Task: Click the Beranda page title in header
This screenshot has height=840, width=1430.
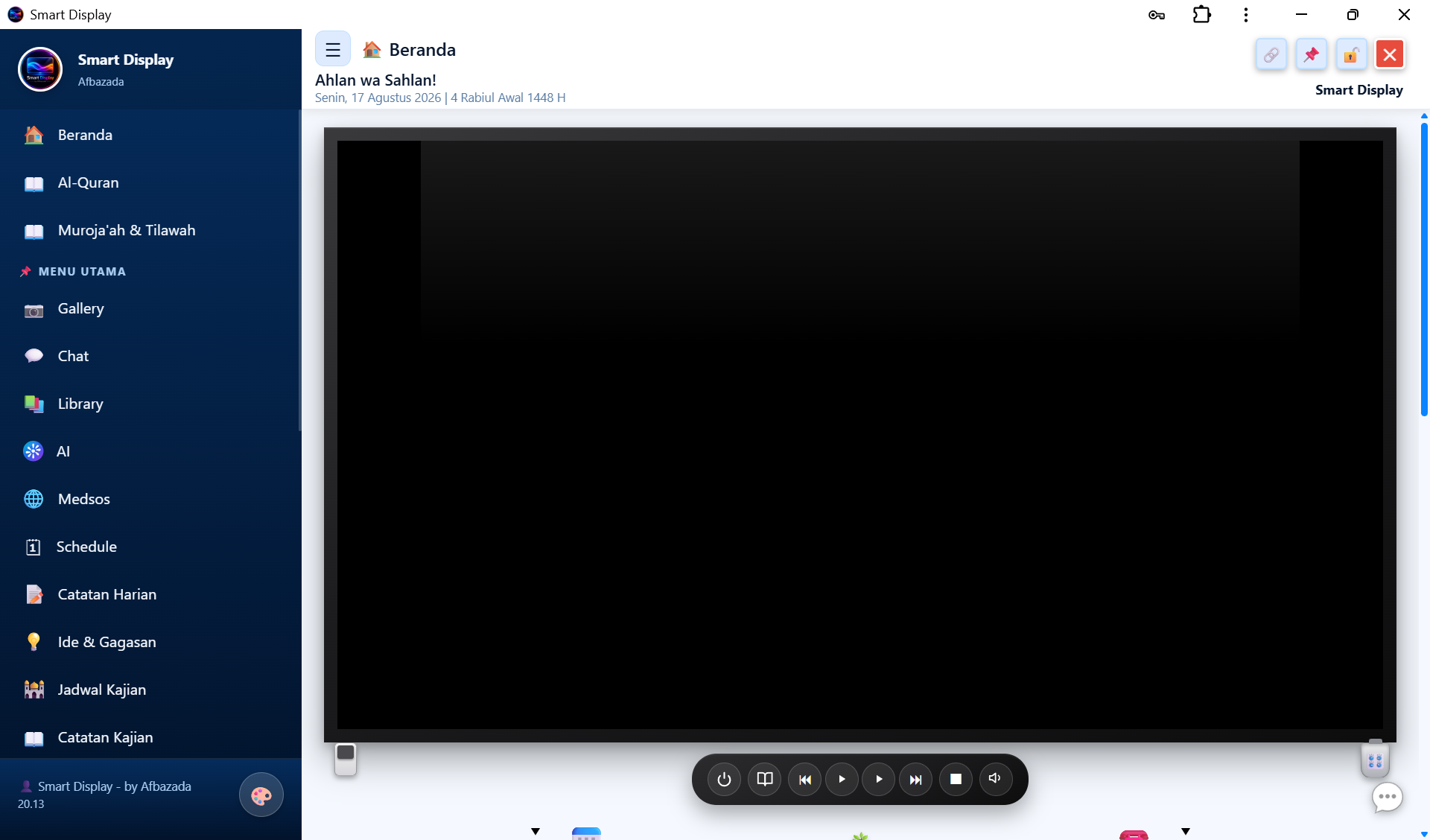Action: [422, 50]
